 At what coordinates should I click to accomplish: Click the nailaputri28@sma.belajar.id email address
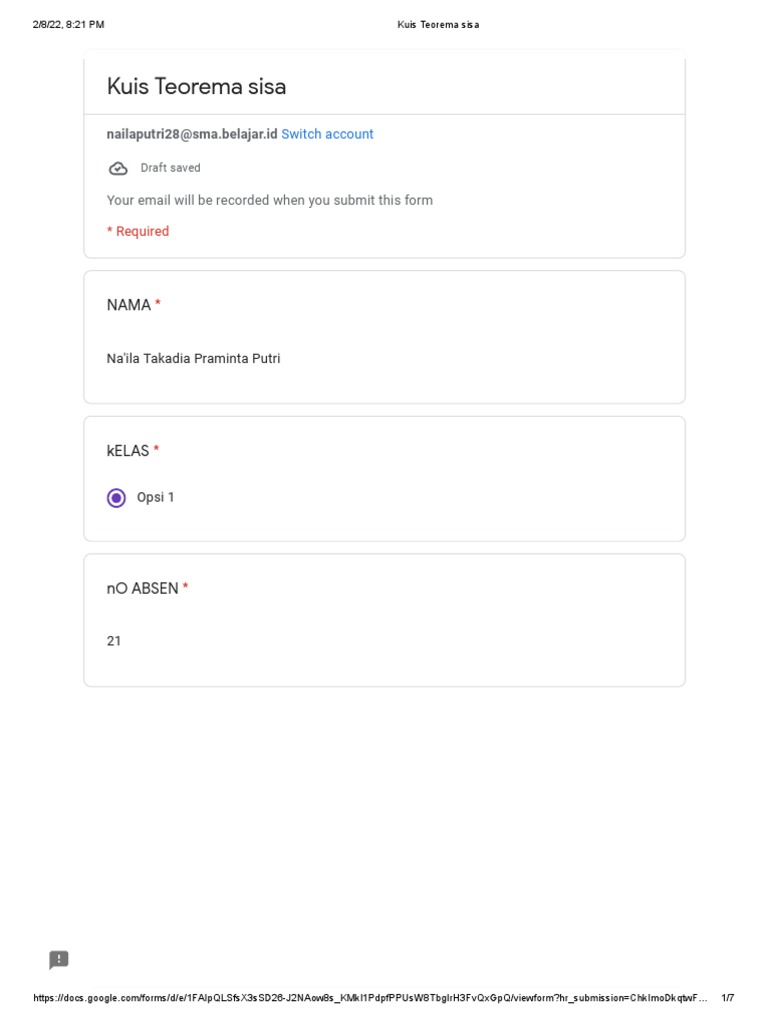[192, 134]
